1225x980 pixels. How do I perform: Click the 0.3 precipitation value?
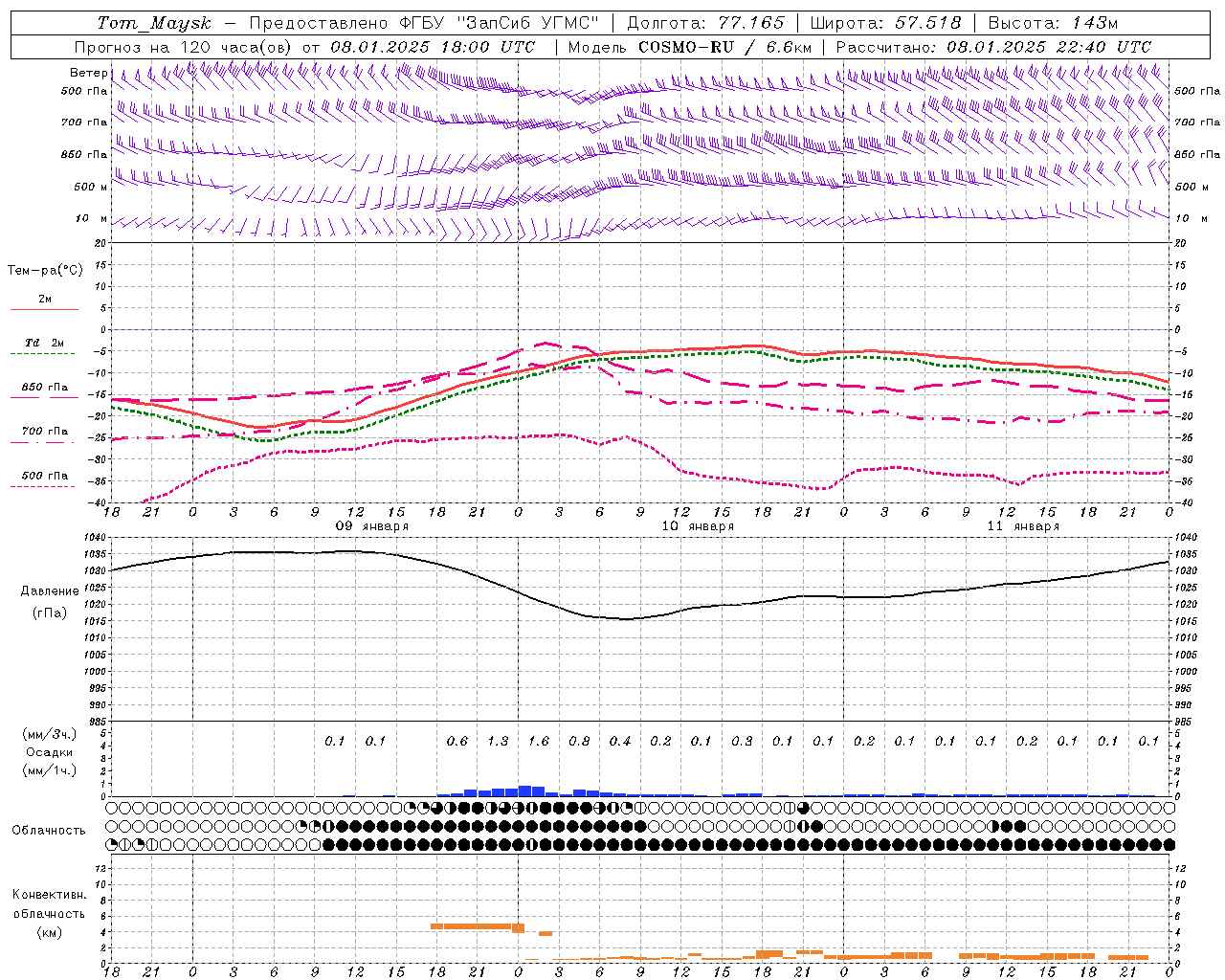742,741
